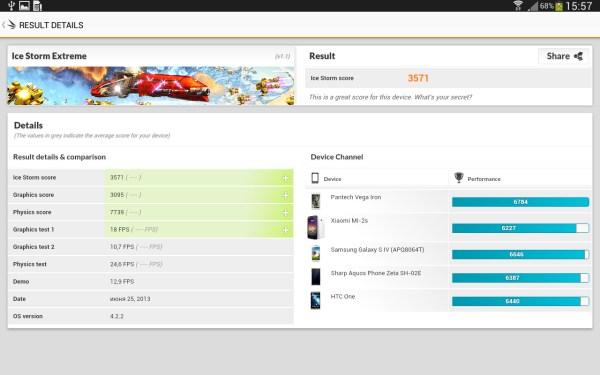Open the screenshot image notification icon
600x375 pixels.
(x=24, y=6)
